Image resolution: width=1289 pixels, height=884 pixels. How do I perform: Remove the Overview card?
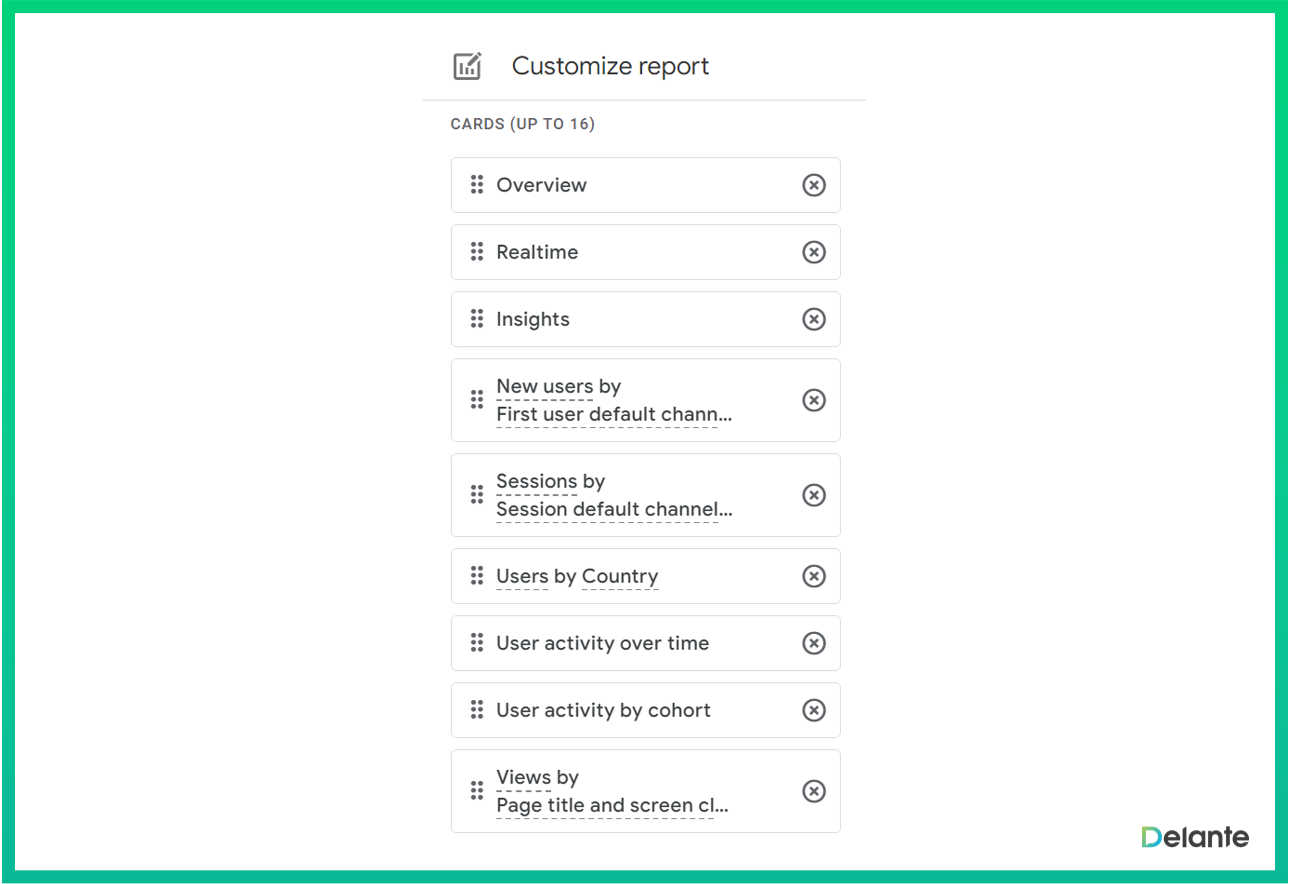[814, 185]
